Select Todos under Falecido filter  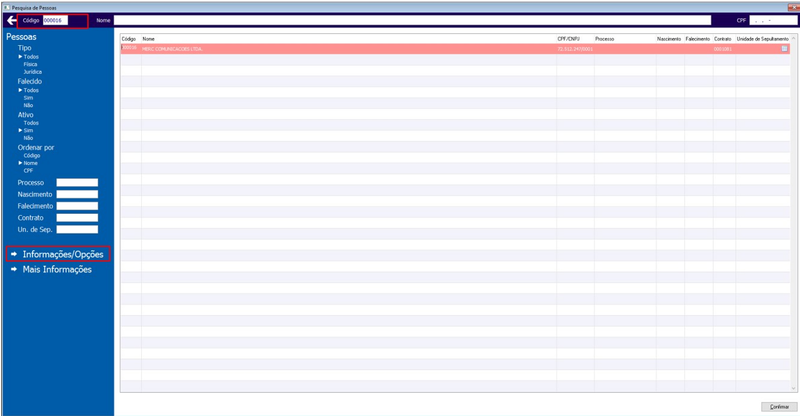point(31,90)
